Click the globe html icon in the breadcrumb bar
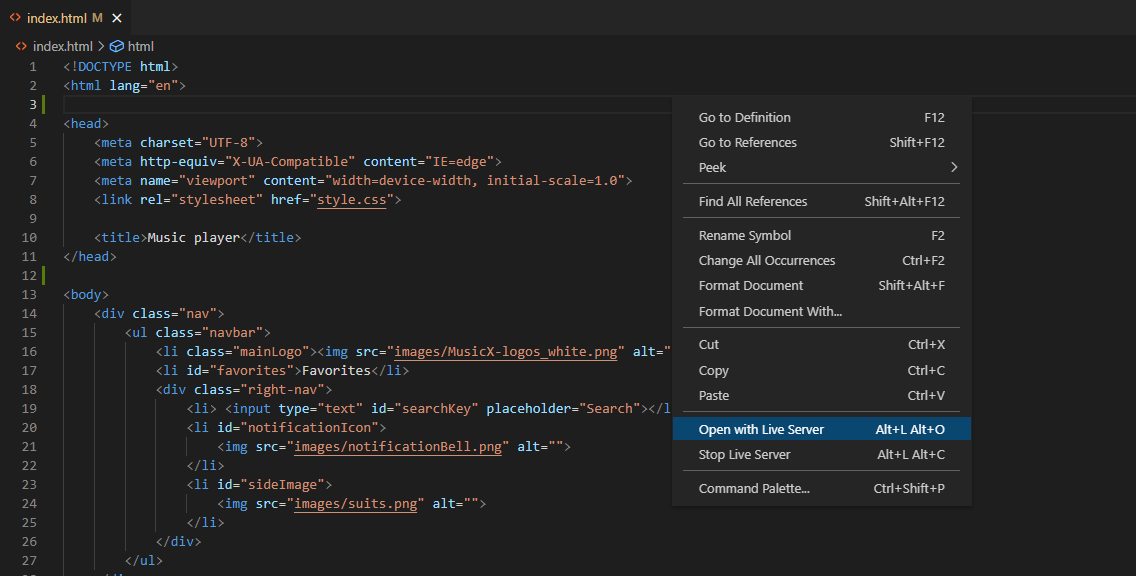1136x576 pixels. [115, 46]
